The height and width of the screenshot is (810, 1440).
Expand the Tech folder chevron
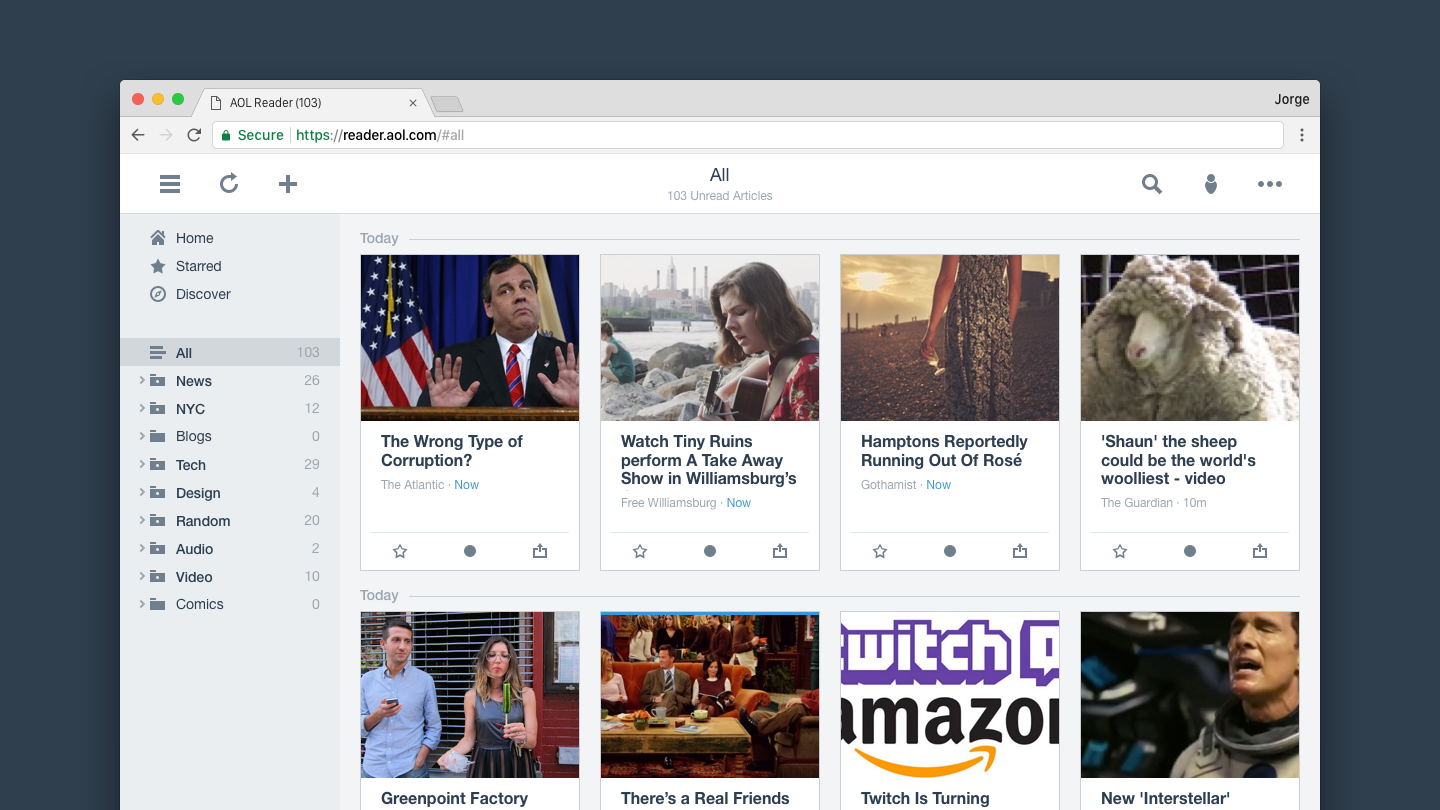point(142,465)
